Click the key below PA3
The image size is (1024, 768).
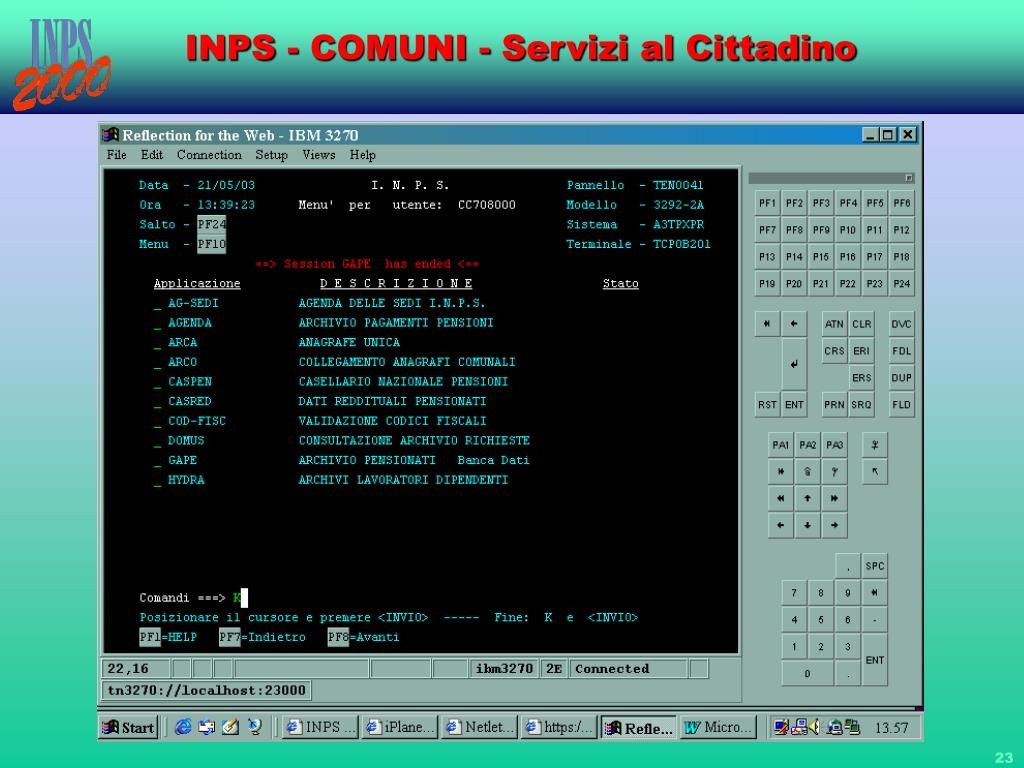click(x=834, y=472)
